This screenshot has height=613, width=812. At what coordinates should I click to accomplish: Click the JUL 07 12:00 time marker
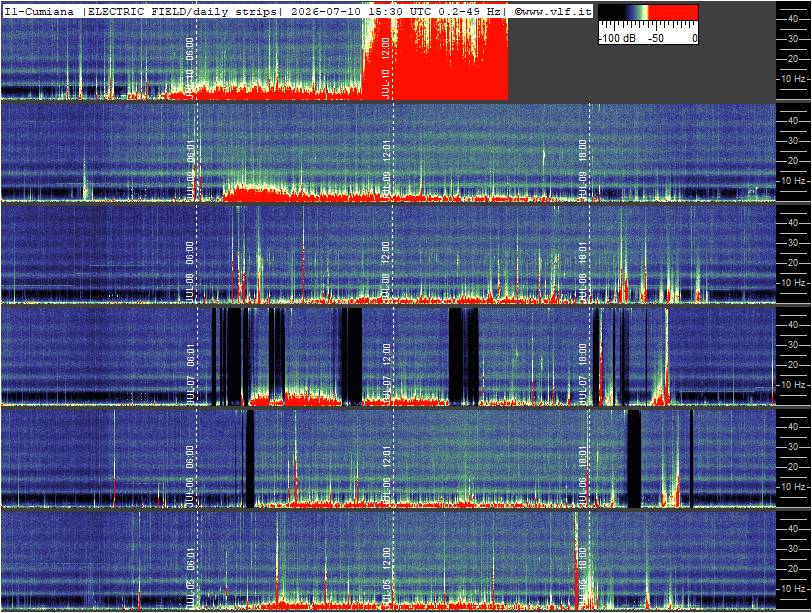(385, 373)
